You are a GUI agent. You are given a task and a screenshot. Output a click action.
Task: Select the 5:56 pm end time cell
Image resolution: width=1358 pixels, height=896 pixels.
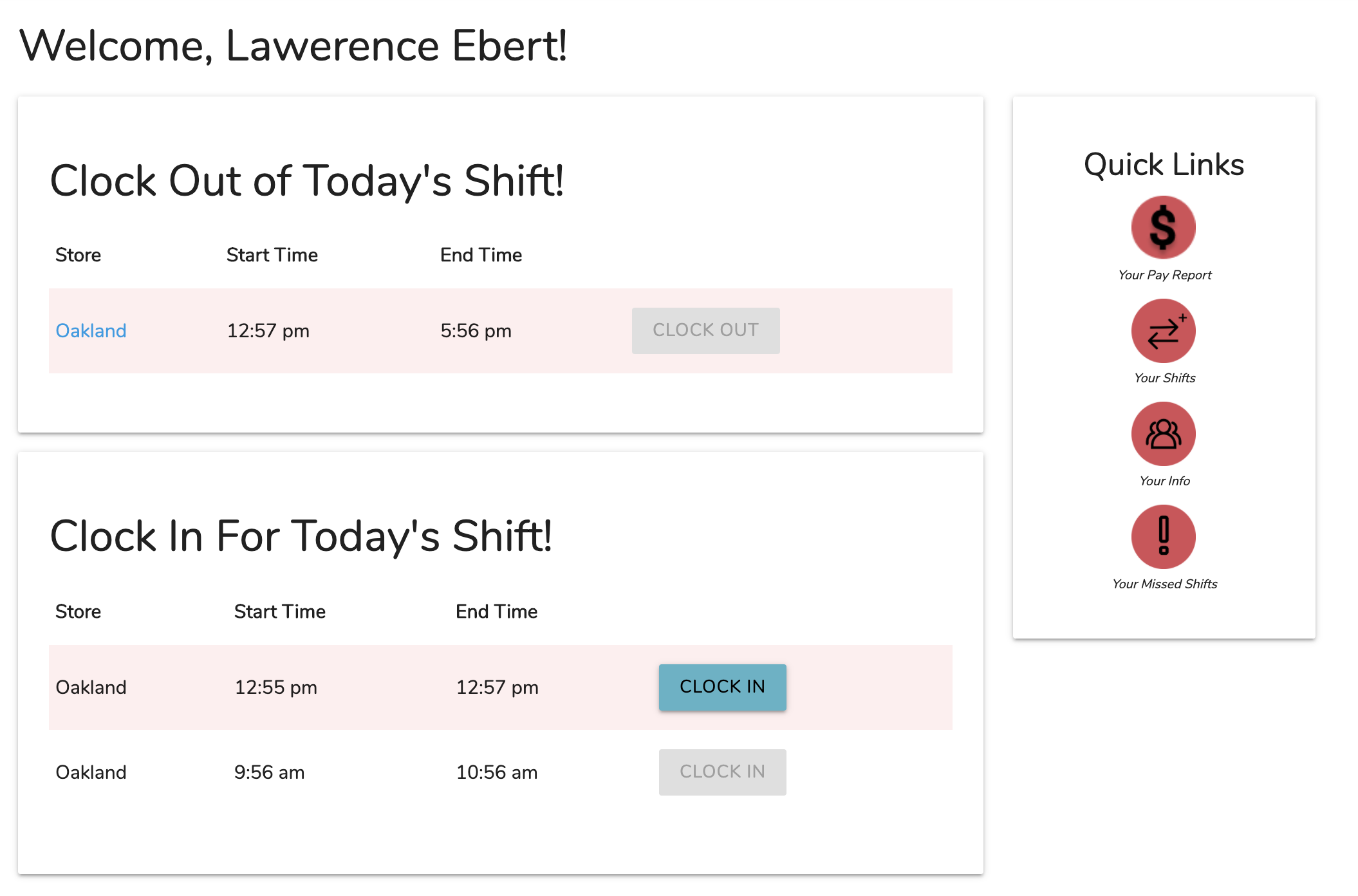click(x=476, y=331)
